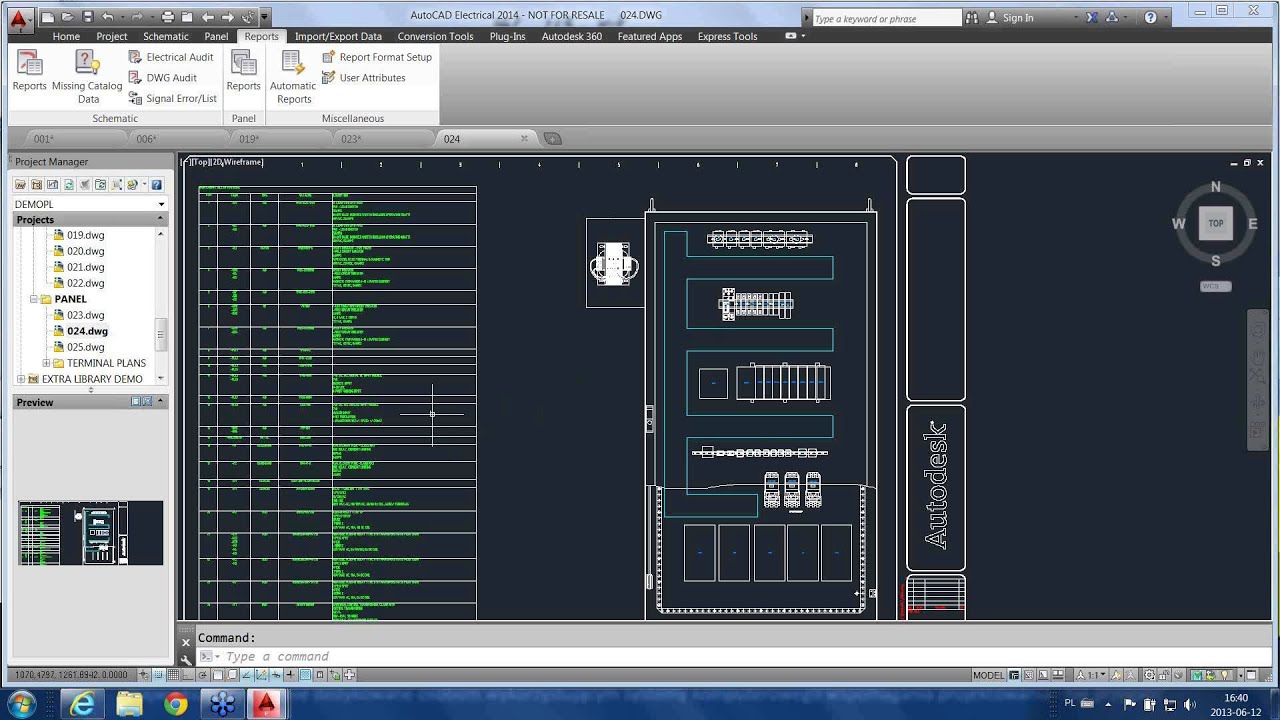Select 023.dwg in project tree

tap(85, 315)
